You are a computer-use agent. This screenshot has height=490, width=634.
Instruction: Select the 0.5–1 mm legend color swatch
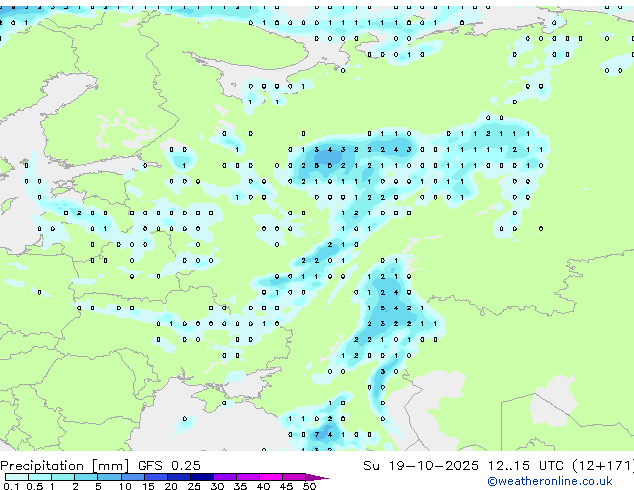[40, 477]
